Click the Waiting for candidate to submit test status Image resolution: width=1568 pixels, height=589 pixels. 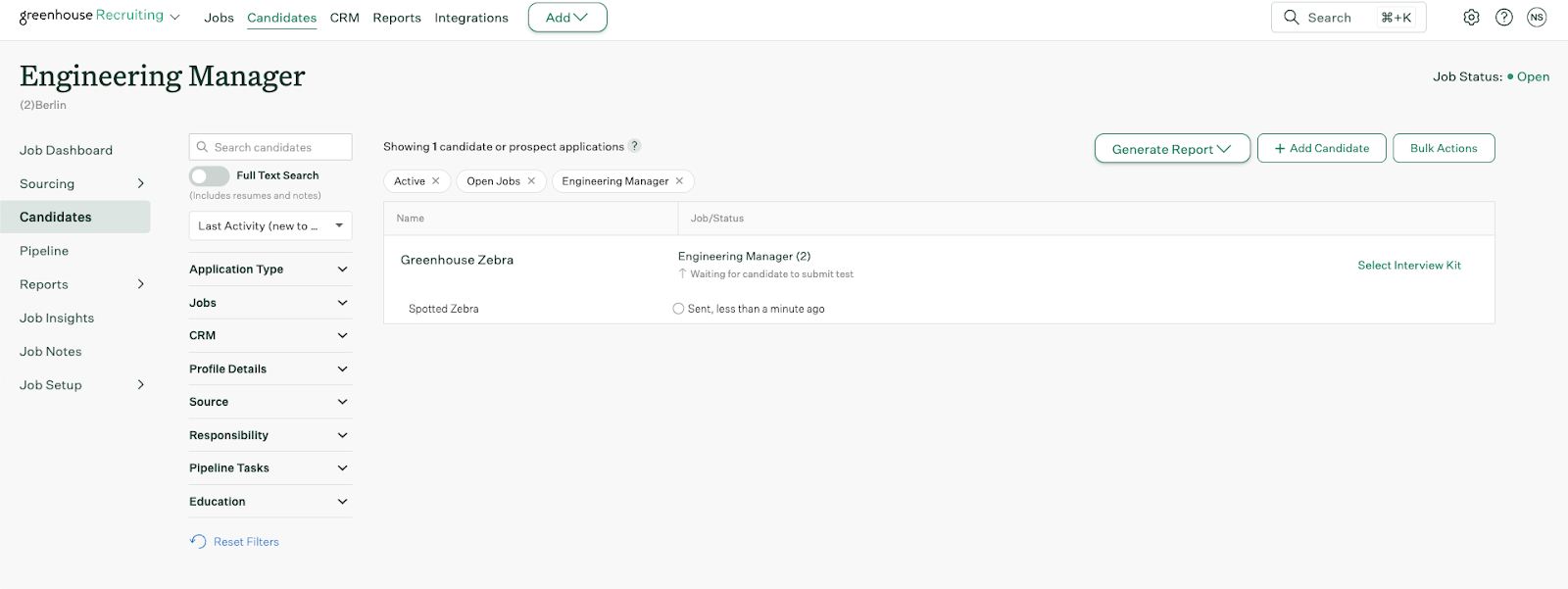(771, 274)
